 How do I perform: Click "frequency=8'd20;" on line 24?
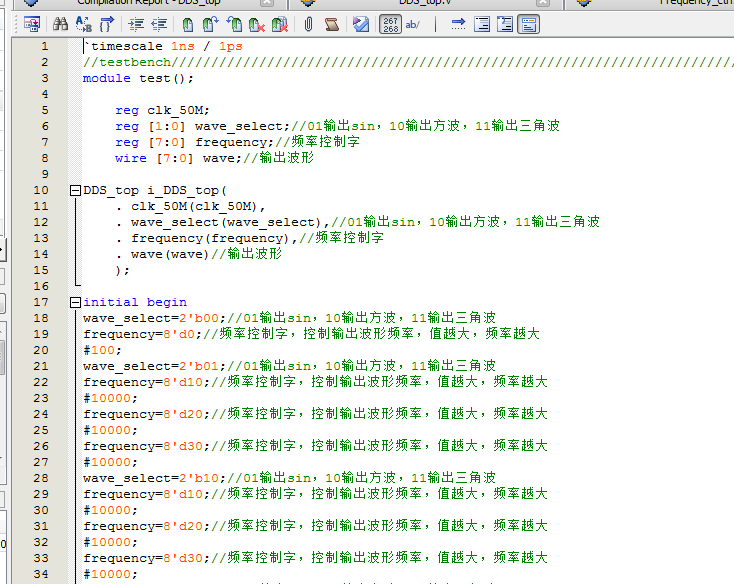tap(147, 414)
